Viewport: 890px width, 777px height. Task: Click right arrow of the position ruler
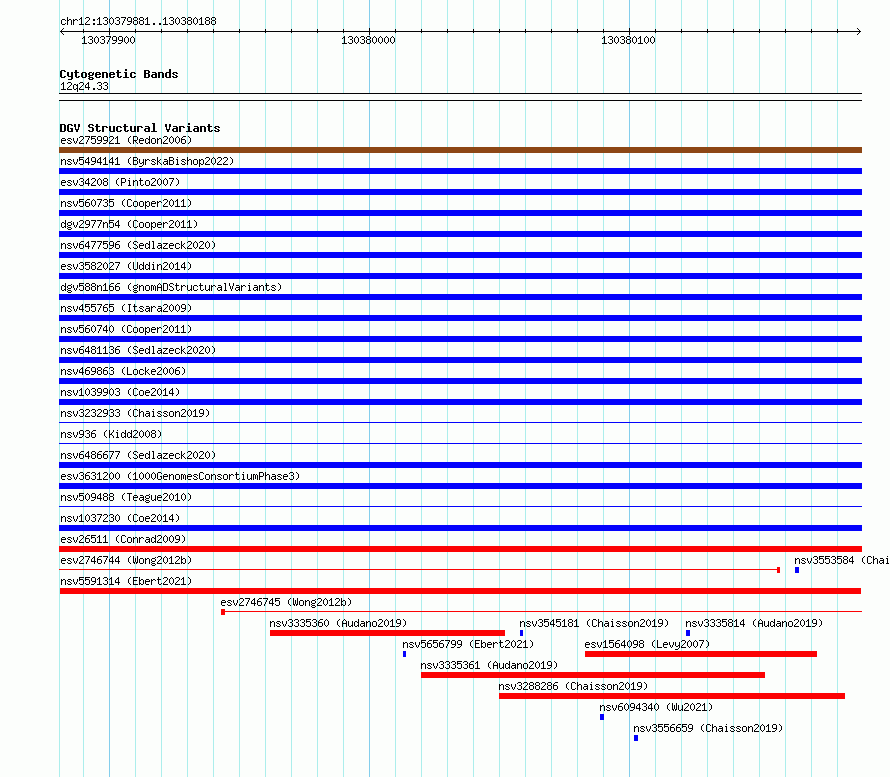[x=858, y=32]
